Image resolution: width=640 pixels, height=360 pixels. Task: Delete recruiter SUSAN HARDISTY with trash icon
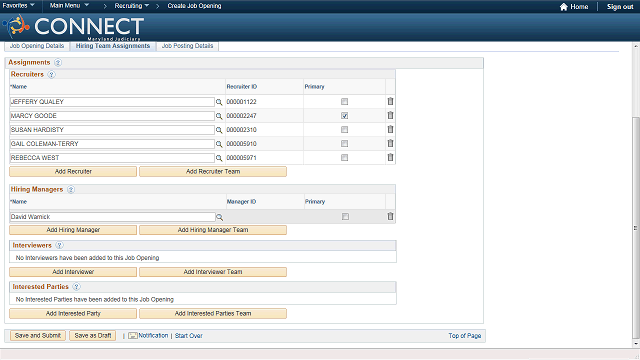(x=390, y=129)
